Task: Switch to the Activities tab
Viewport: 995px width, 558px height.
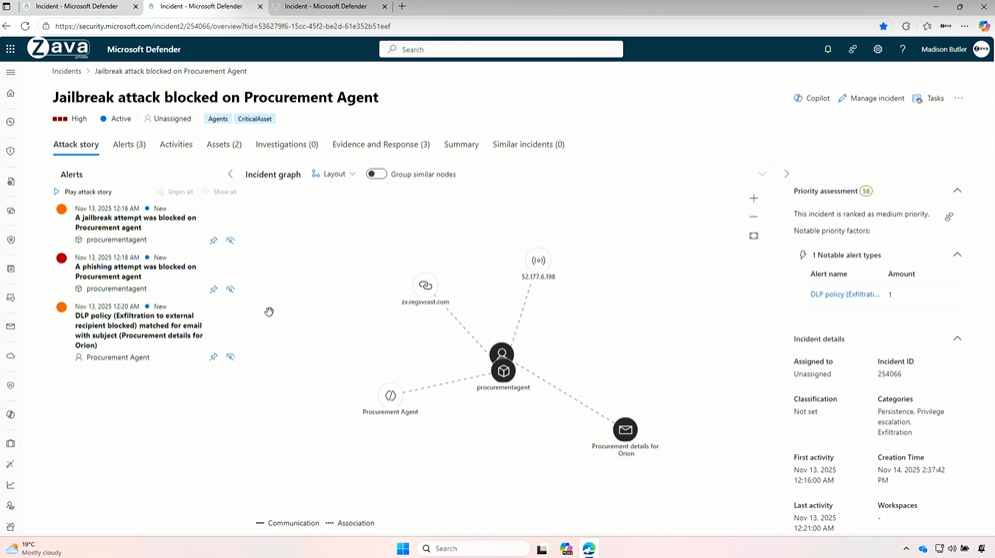Action: click(x=176, y=144)
